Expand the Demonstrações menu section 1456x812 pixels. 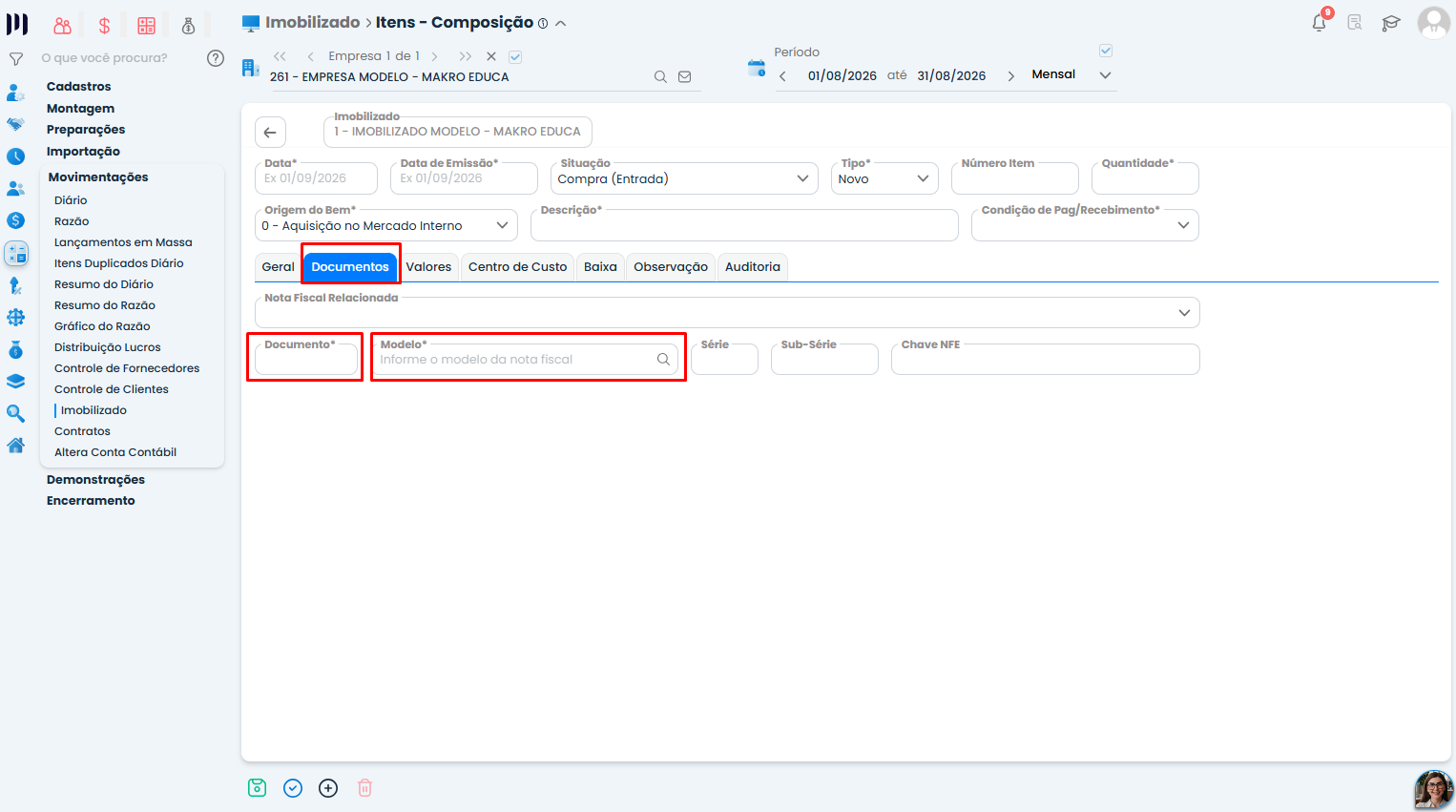tap(95, 480)
